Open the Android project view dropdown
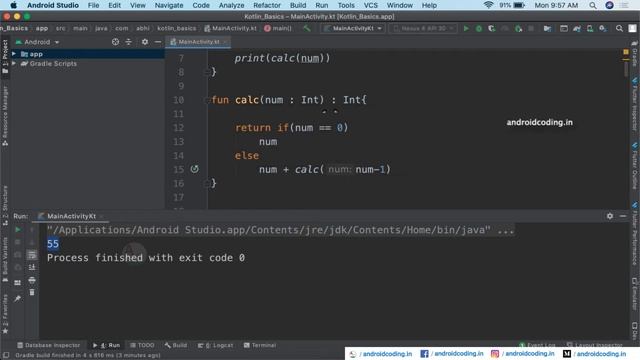 coord(38,42)
